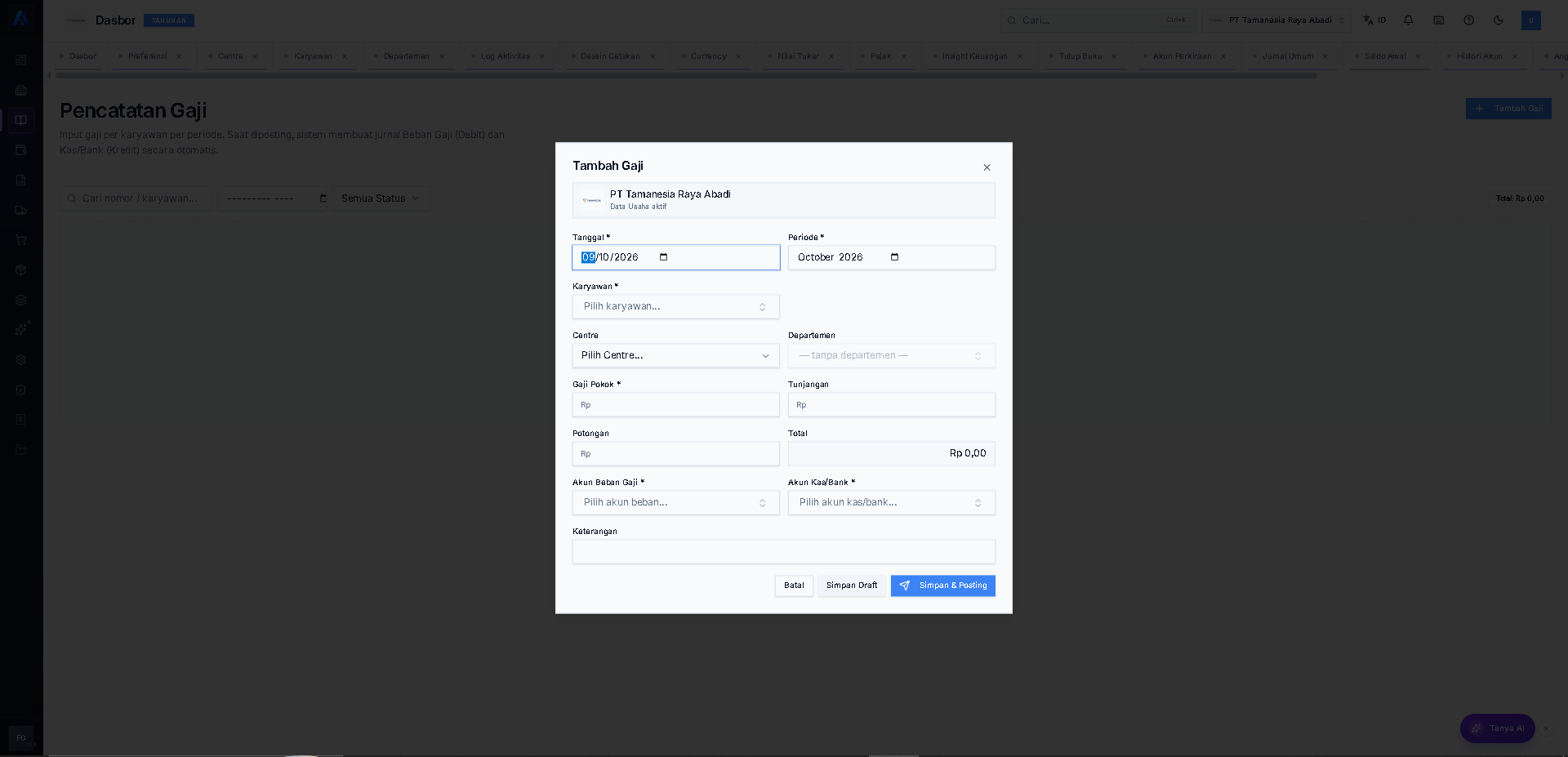Close the Pajak tab
1568x757 pixels.
point(904,56)
